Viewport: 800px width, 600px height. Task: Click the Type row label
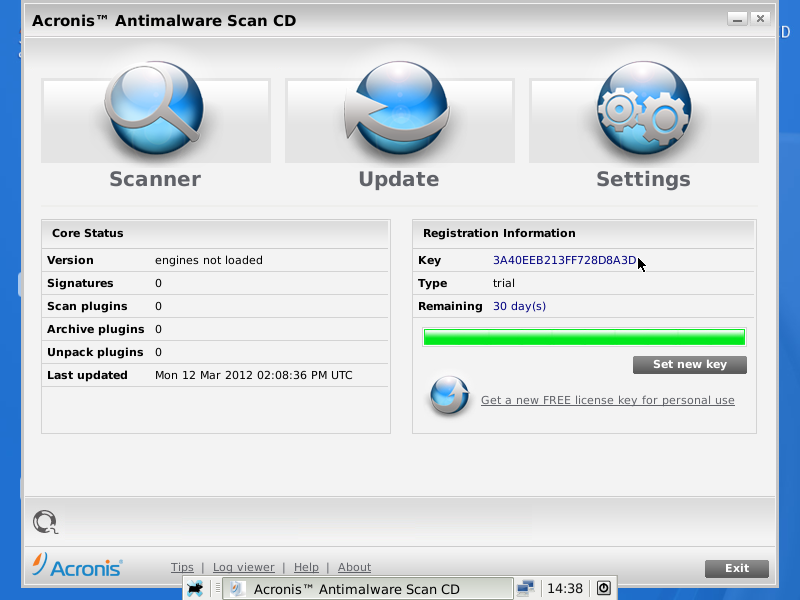tap(433, 283)
